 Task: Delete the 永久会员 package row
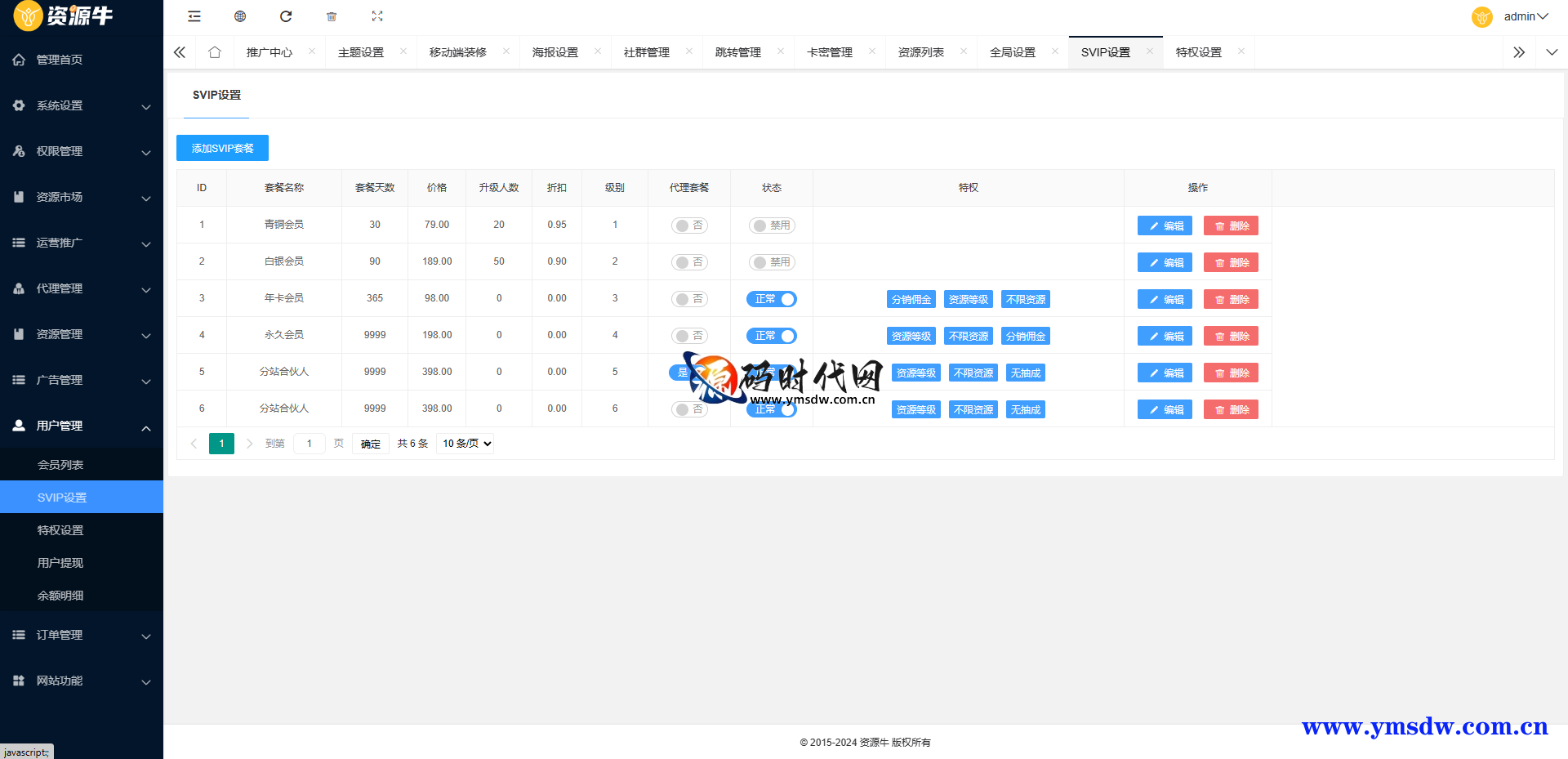point(1231,336)
